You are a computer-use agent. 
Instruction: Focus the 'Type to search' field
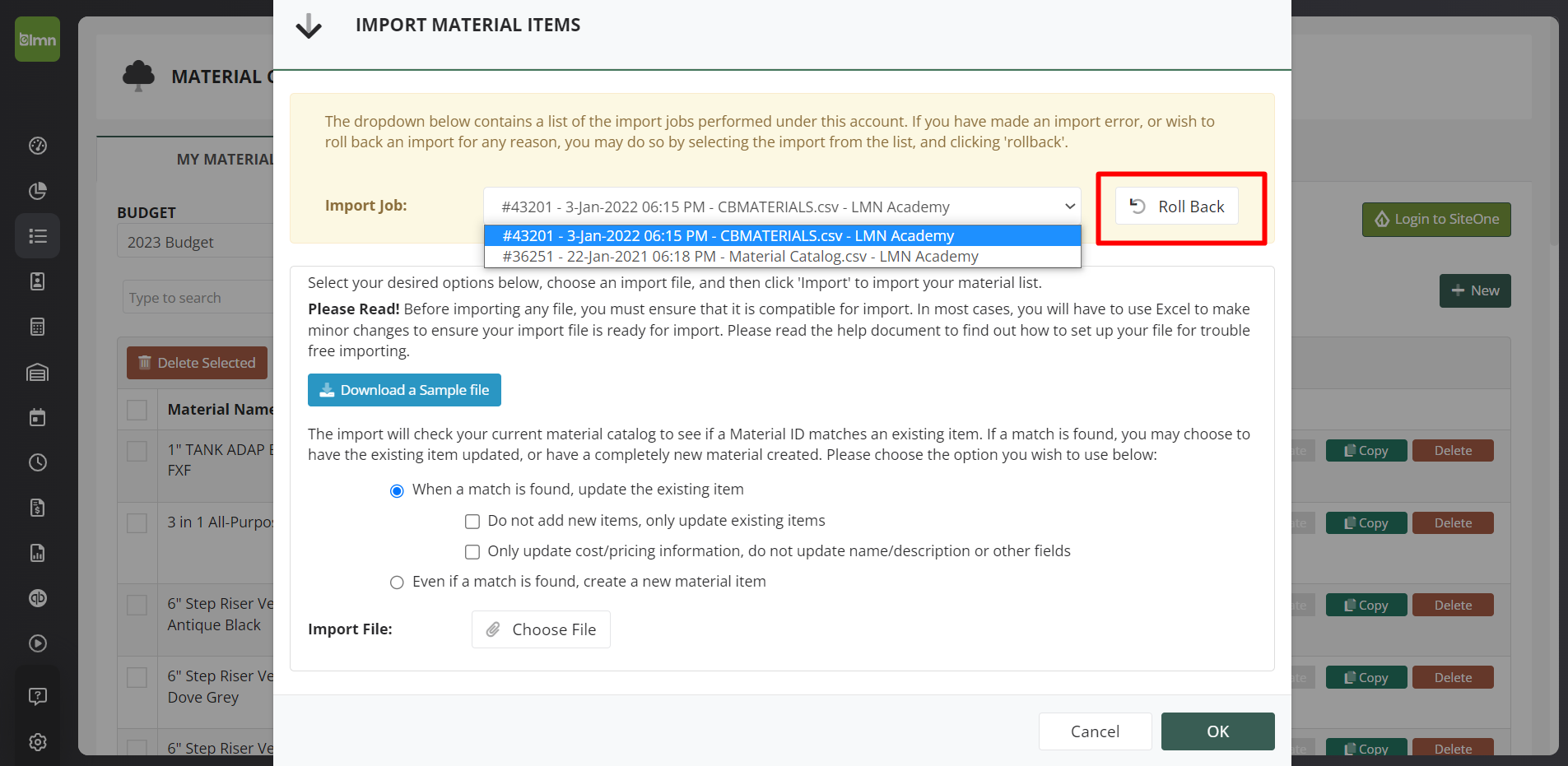[198, 298]
